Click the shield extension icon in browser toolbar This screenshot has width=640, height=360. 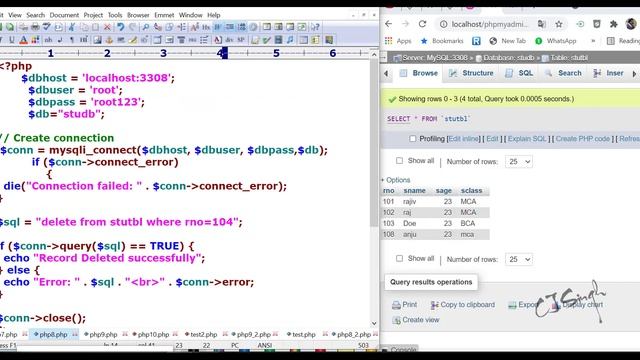[597, 24]
